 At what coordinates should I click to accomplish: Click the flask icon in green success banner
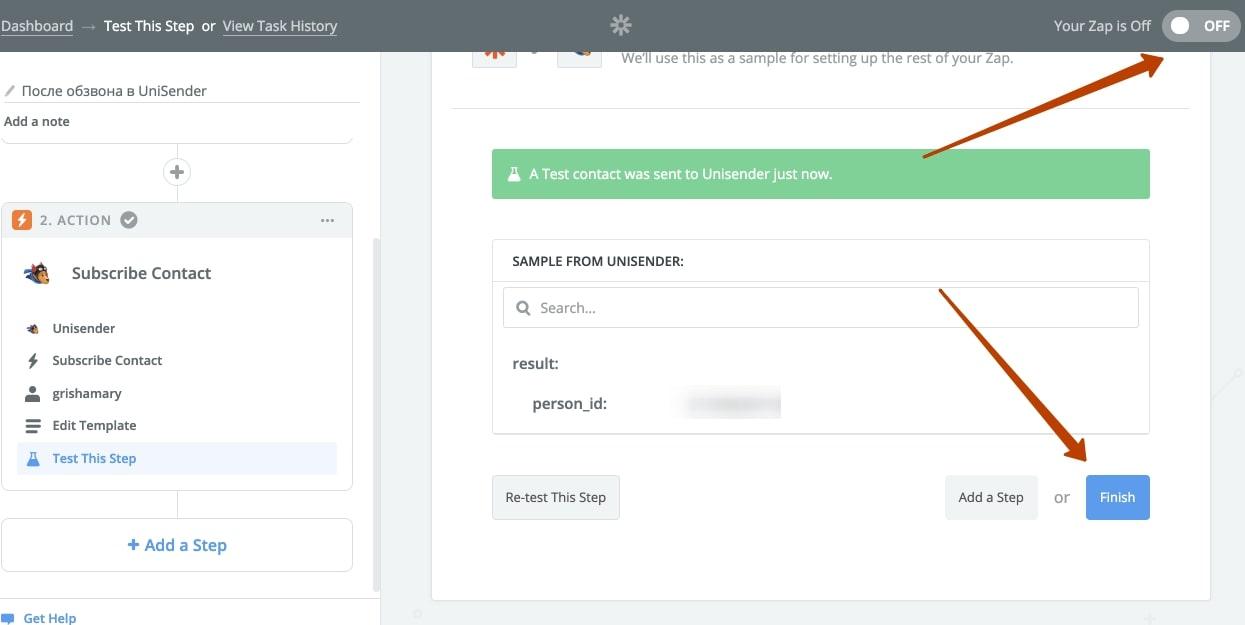[514, 174]
